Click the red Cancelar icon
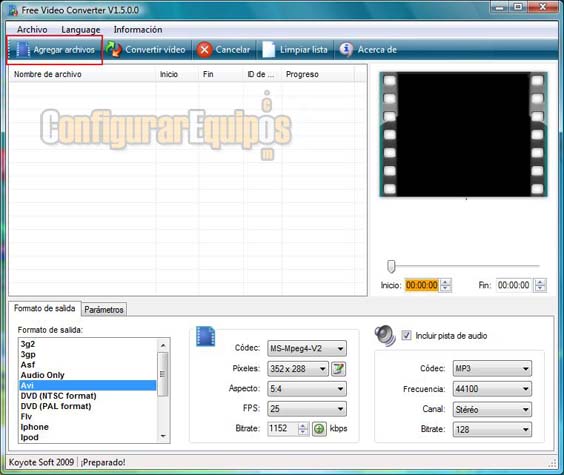Screen dimensions: 564x475 point(204,50)
